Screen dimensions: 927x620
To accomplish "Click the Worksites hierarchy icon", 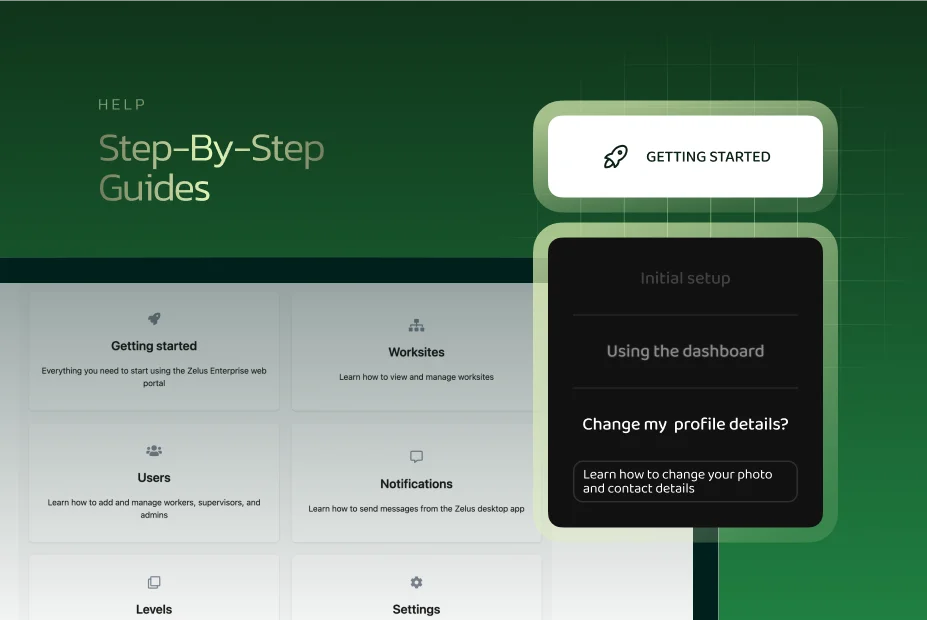I will point(416,326).
